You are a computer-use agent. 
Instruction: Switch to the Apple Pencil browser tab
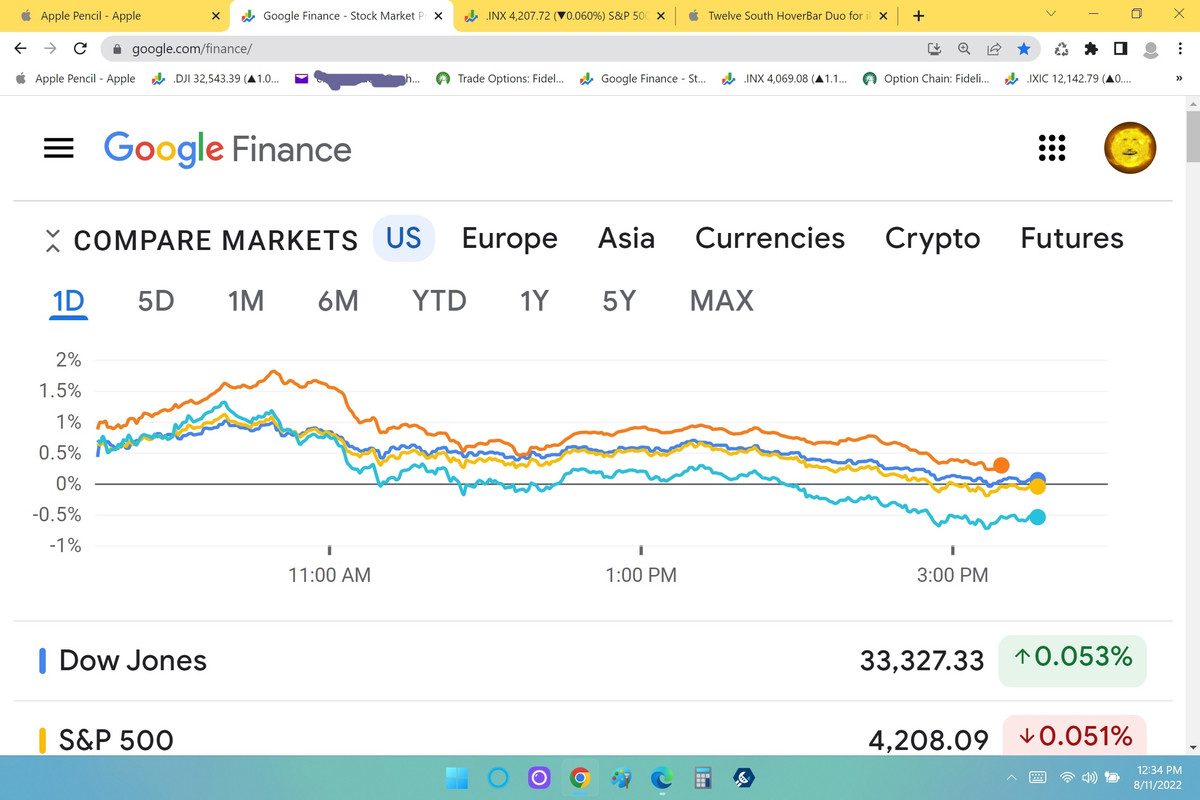[x=115, y=16]
